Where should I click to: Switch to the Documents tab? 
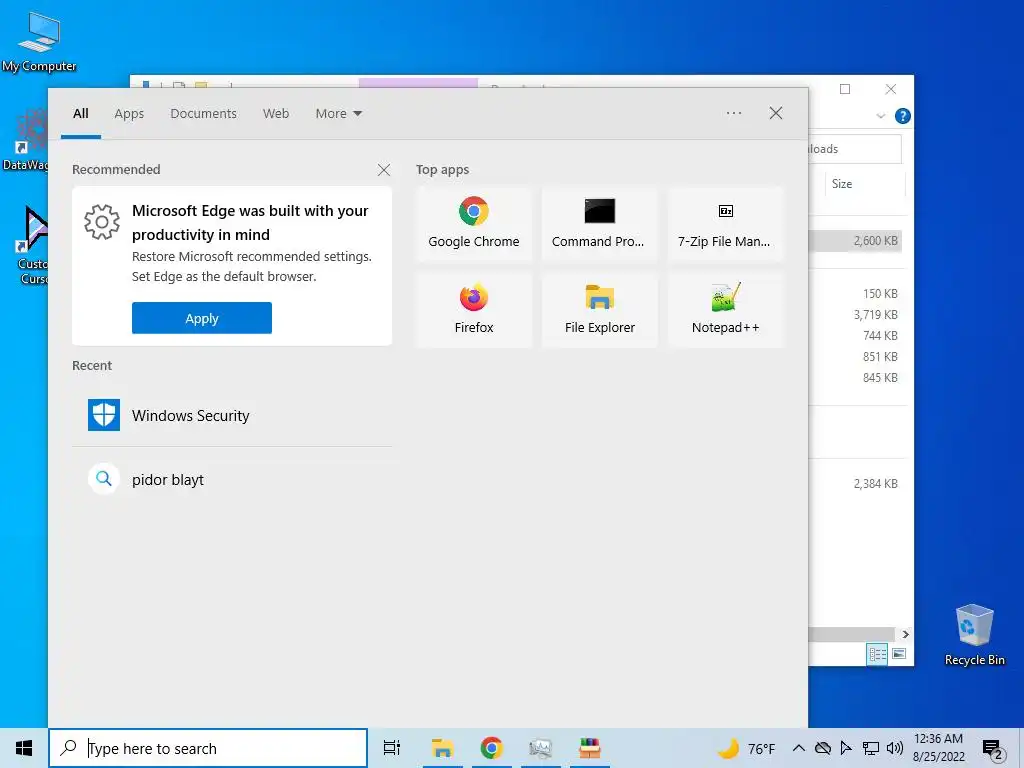204,114
